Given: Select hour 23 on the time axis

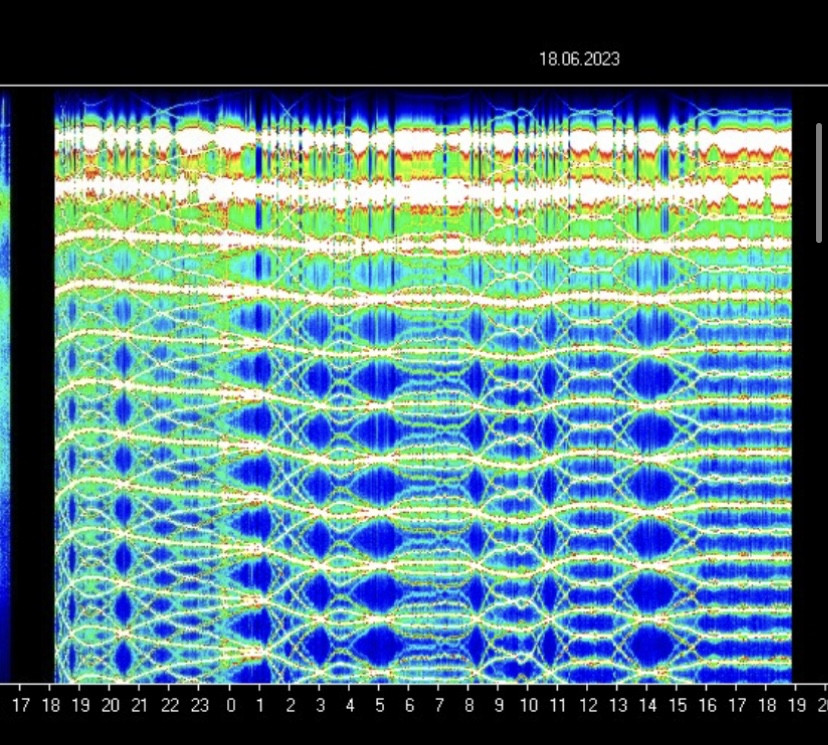Looking at the screenshot, I should click(x=200, y=706).
